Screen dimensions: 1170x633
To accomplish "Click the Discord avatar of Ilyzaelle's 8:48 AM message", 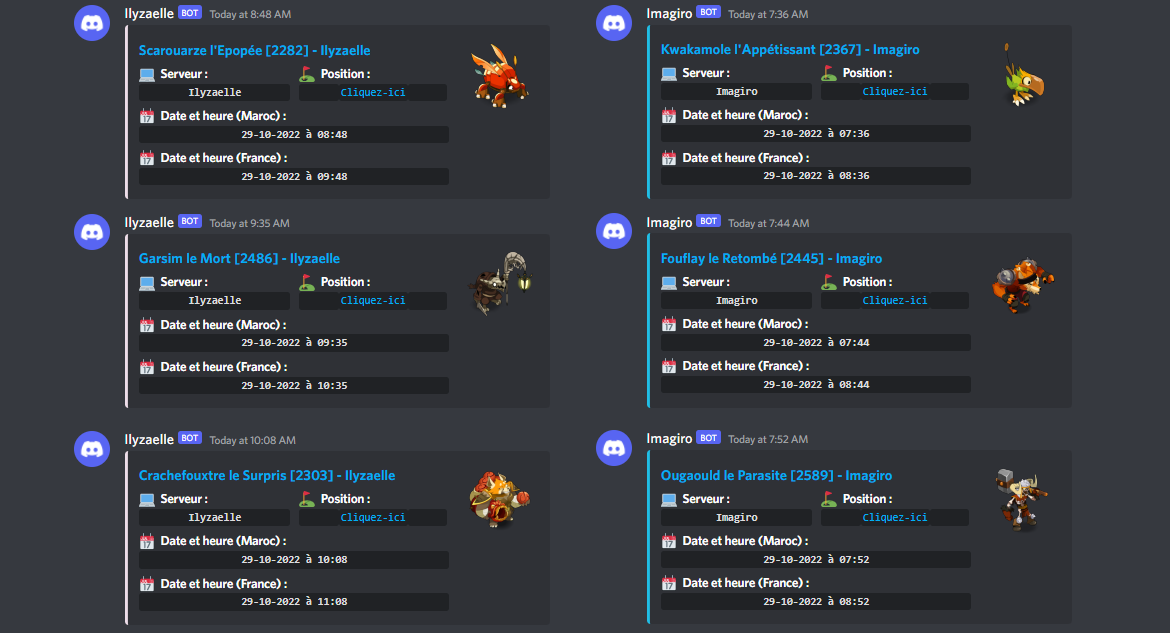I will (92, 23).
